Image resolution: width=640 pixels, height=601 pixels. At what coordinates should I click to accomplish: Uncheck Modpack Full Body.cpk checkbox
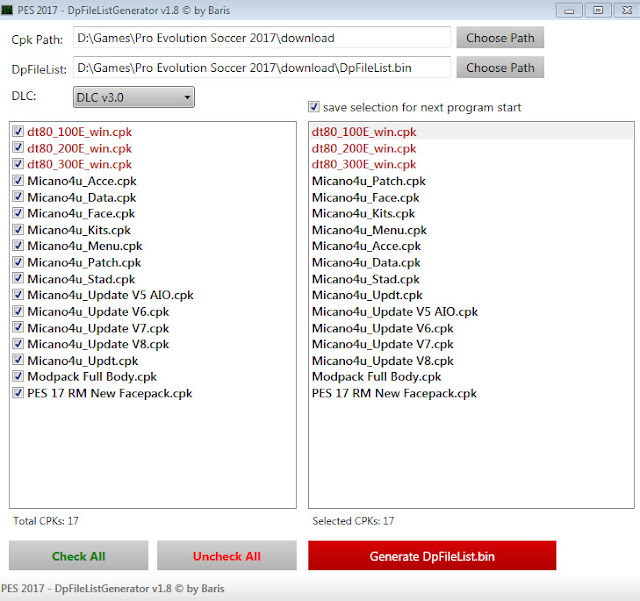pyautogui.click(x=18, y=376)
